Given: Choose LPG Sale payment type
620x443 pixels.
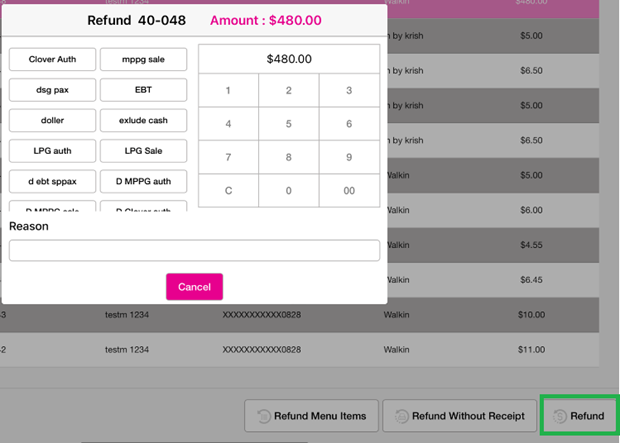Looking at the screenshot, I should click(x=144, y=151).
